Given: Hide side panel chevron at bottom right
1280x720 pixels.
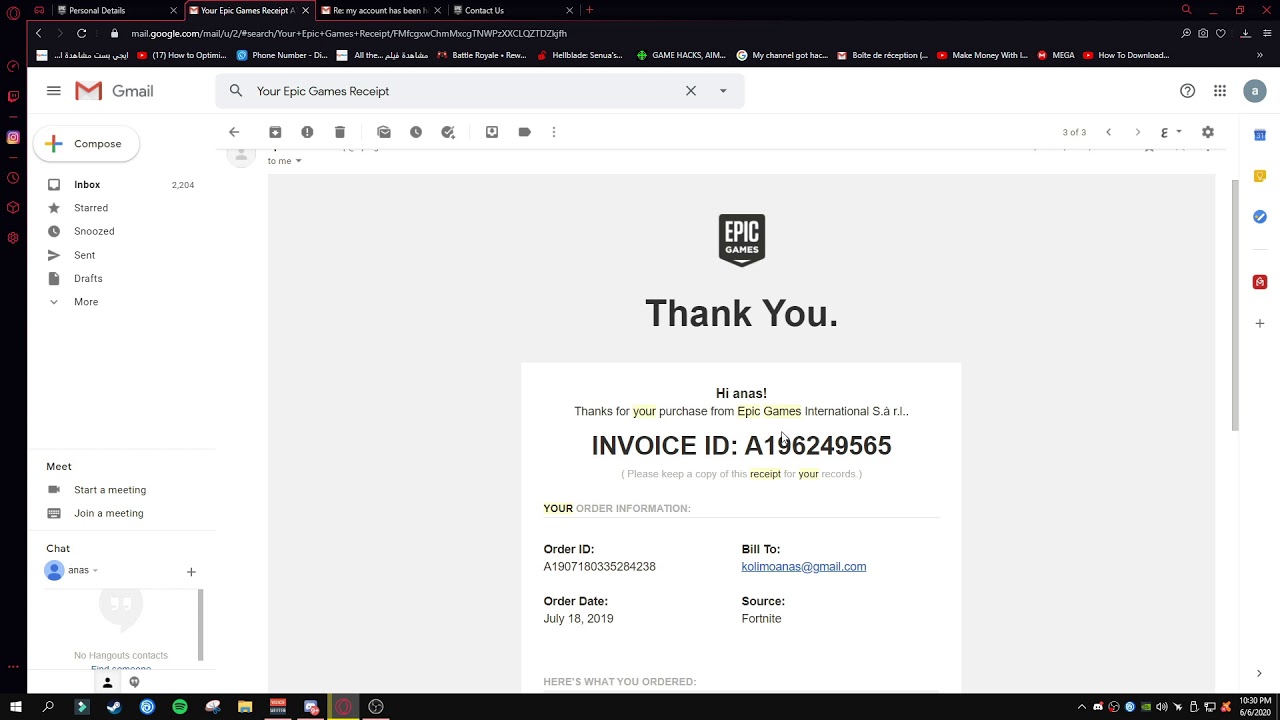Looking at the screenshot, I should coord(1259,673).
